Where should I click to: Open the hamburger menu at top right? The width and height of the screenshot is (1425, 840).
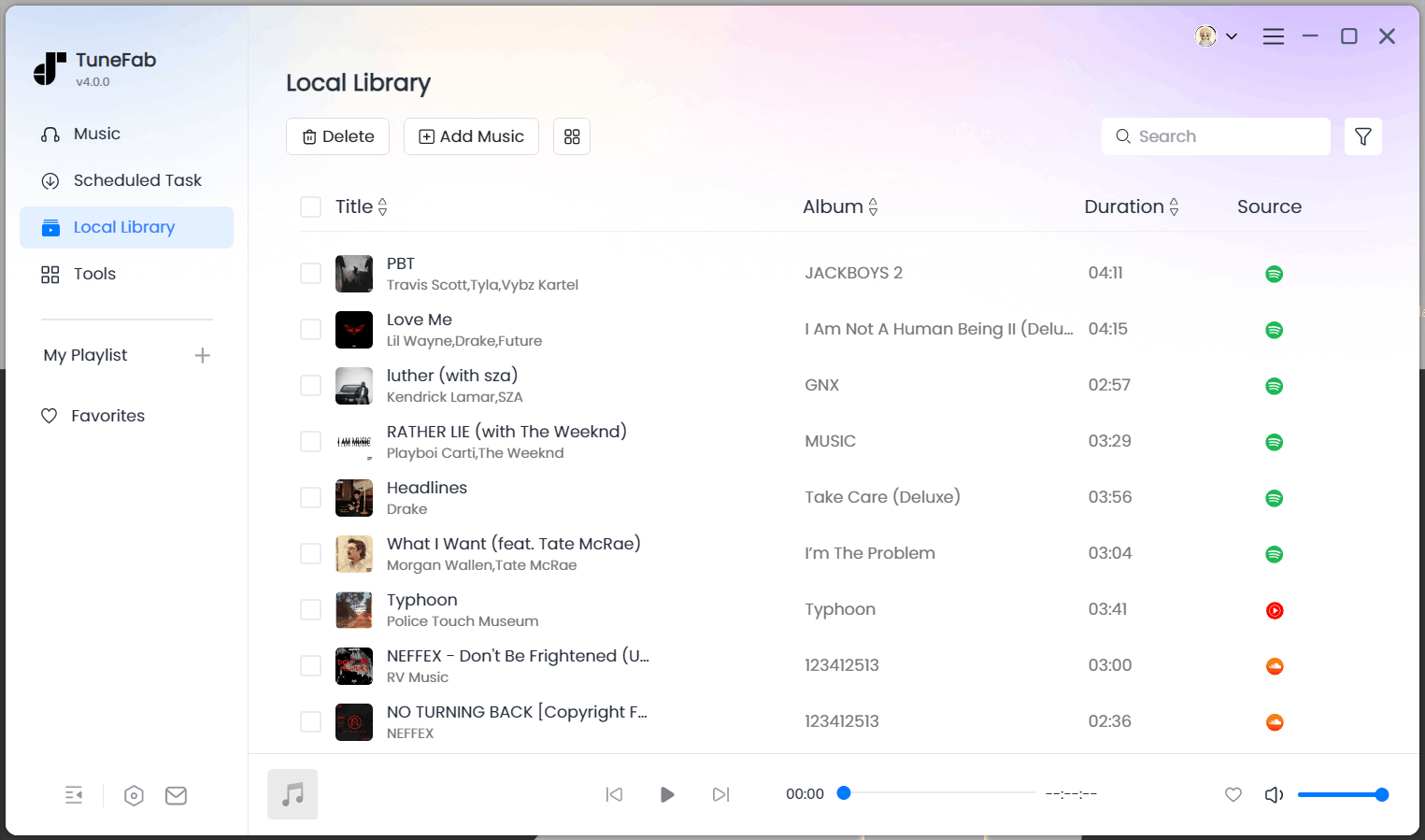(1273, 36)
